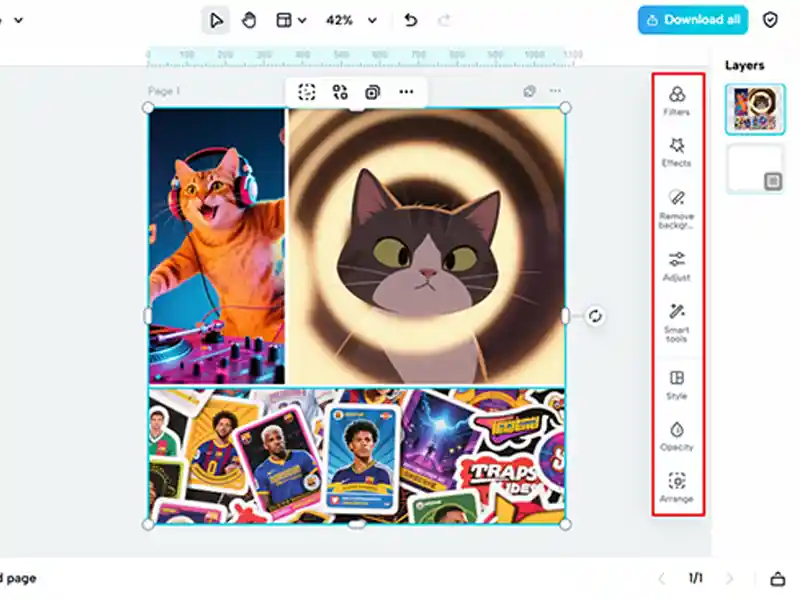
Task: Select the blank background layer thumbnail
Action: 755,168
